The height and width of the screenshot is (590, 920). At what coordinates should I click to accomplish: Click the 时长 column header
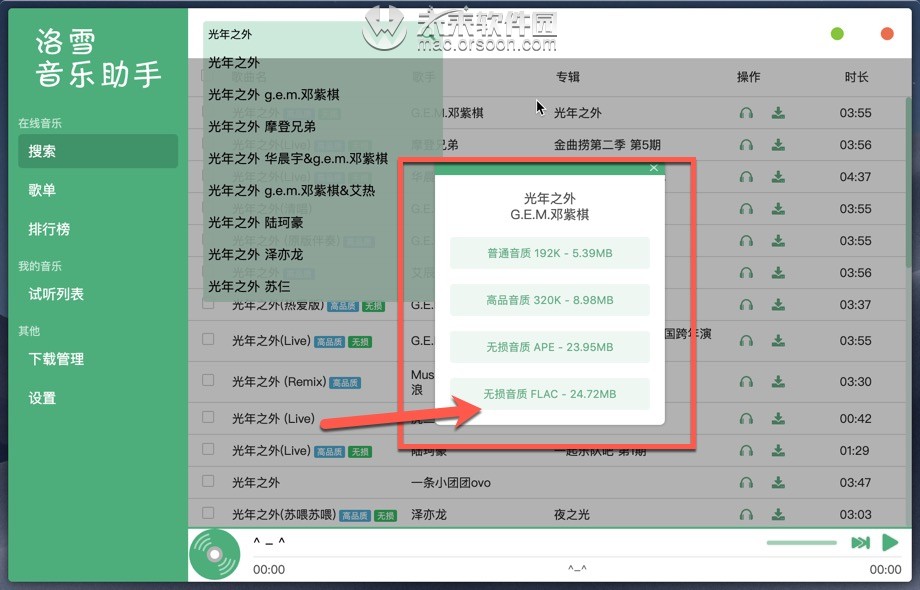coord(856,77)
